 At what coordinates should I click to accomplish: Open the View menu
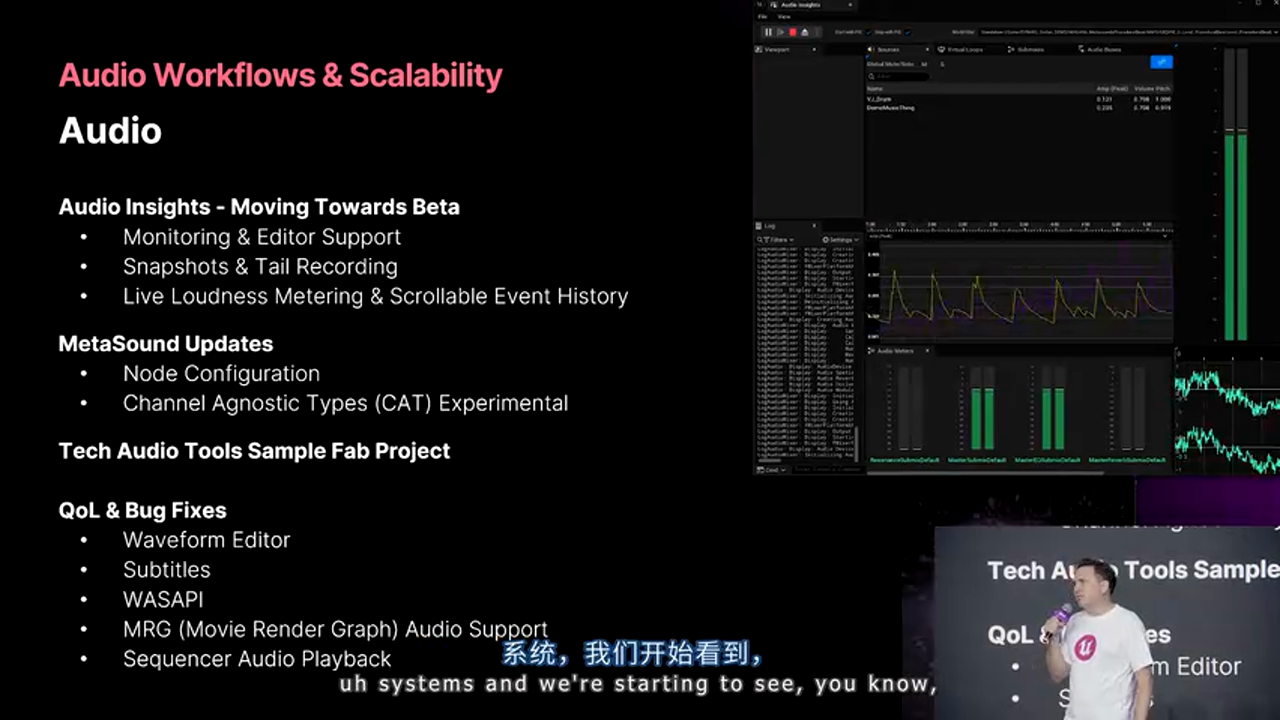click(x=784, y=17)
